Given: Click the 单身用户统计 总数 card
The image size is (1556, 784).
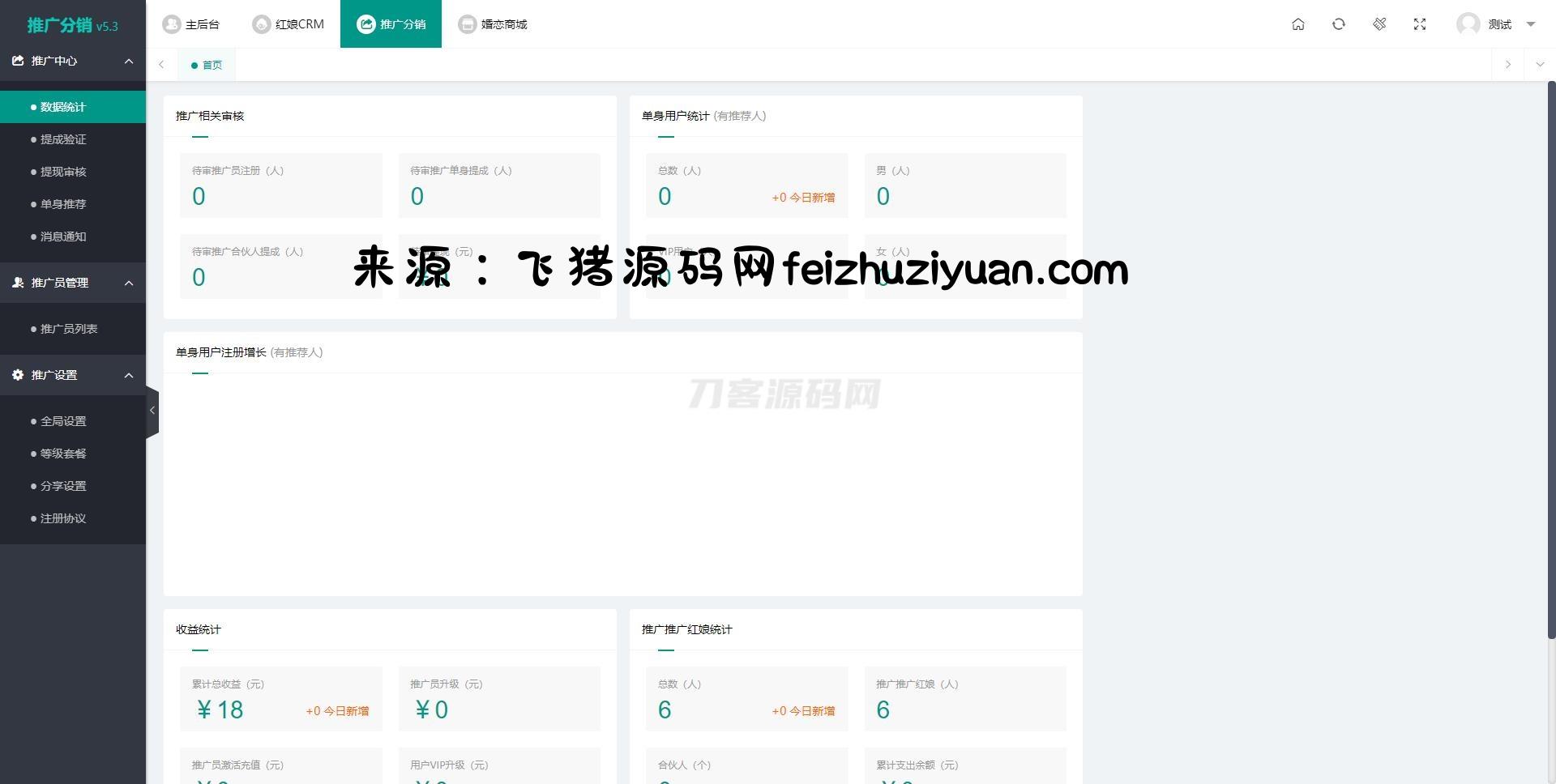Looking at the screenshot, I should (x=747, y=185).
